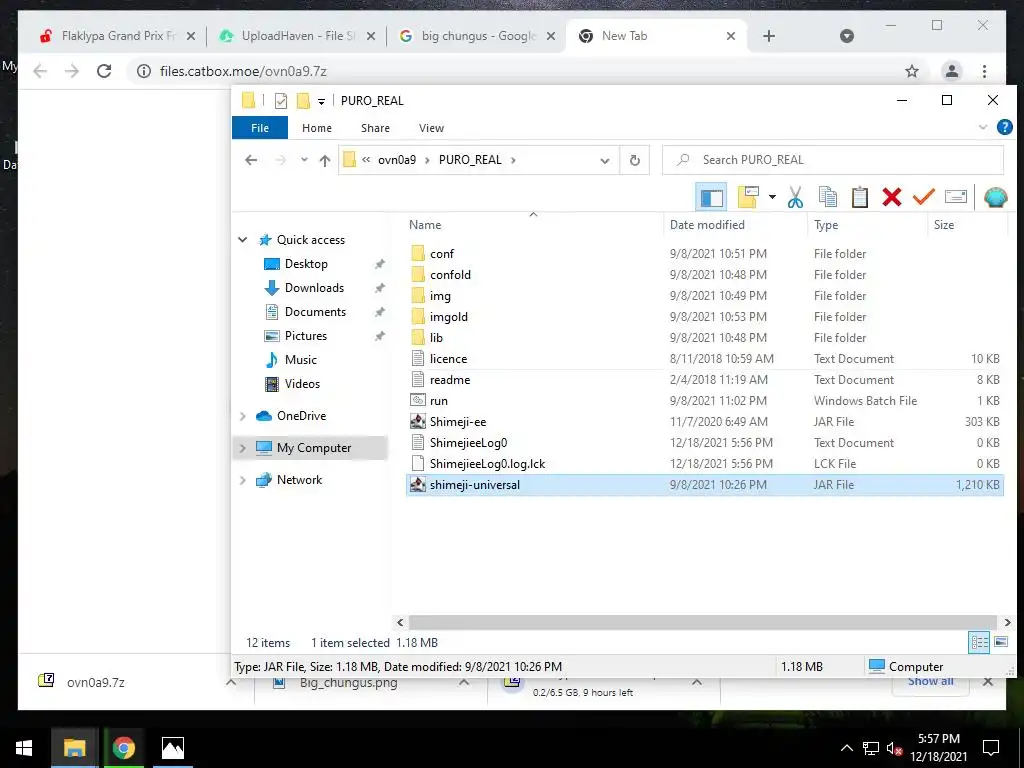Screen dimensions: 1024x768
Task: Refresh the PURO_REAL folder
Action: [634, 161]
